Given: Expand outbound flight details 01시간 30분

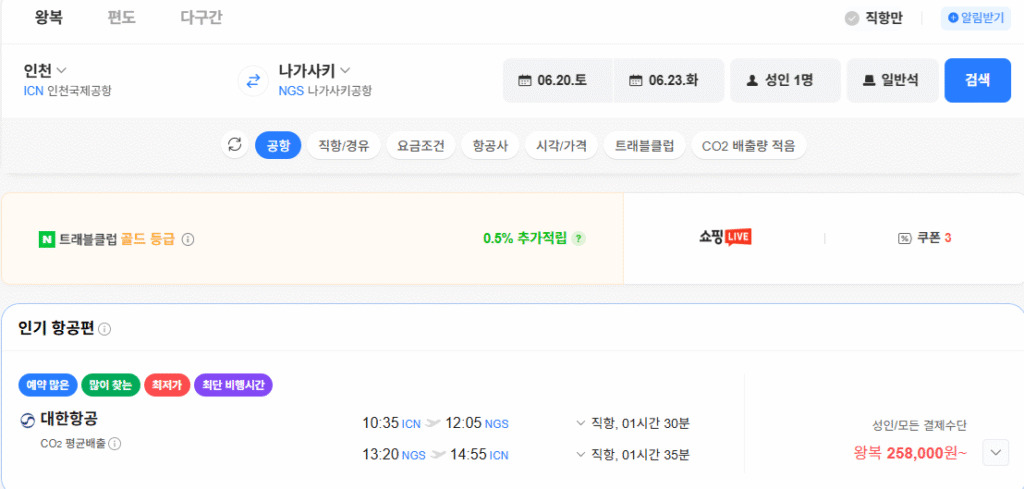Looking at the screenshot, I should (633, 424).
